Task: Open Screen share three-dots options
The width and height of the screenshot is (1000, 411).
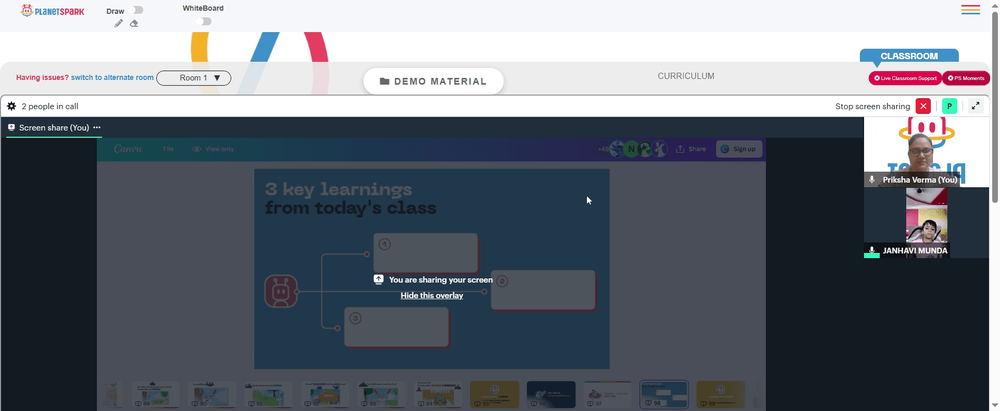Action: click(x=97, y=128)
